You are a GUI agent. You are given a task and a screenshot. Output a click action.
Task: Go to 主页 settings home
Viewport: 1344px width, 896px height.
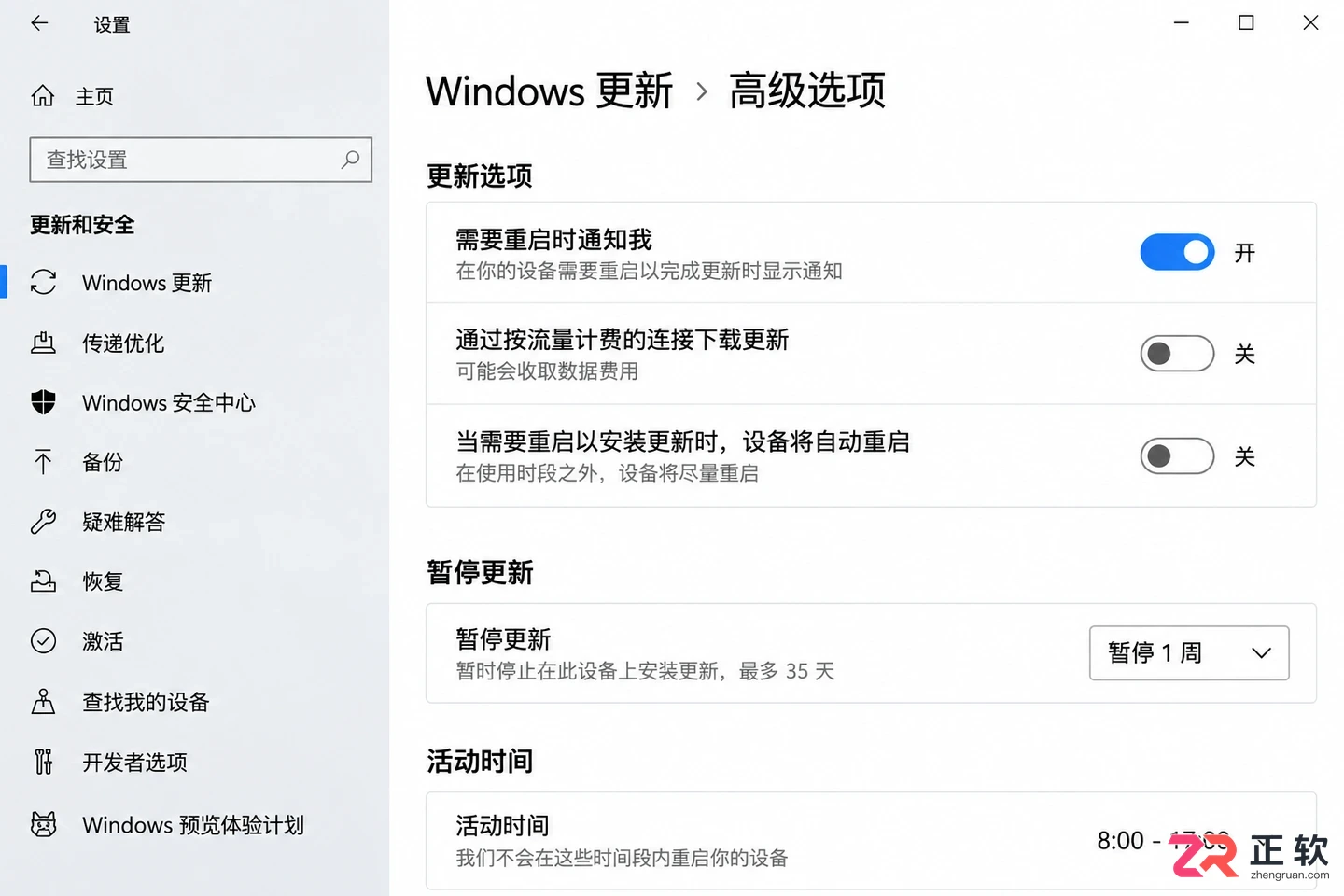pos(94,96)
